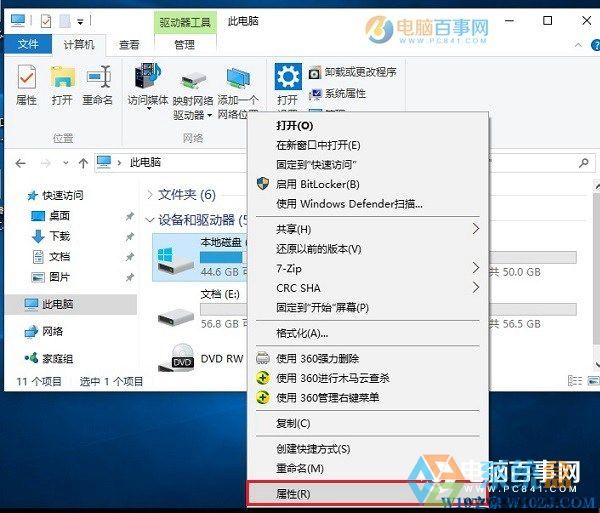
Task: Select 图片 in the navigation pane
Action: coord(50,277)
